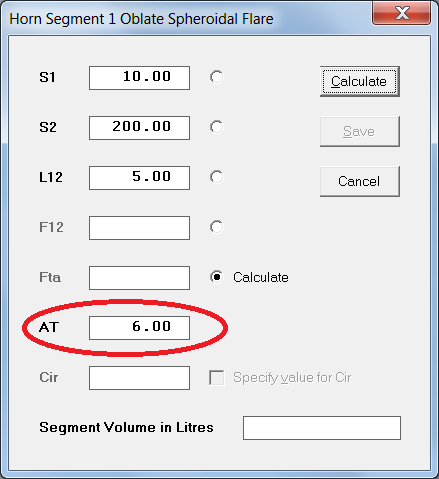Close the dialog with the X button
The height and width of the screenshot is (479, 439).
click(402, 13)
